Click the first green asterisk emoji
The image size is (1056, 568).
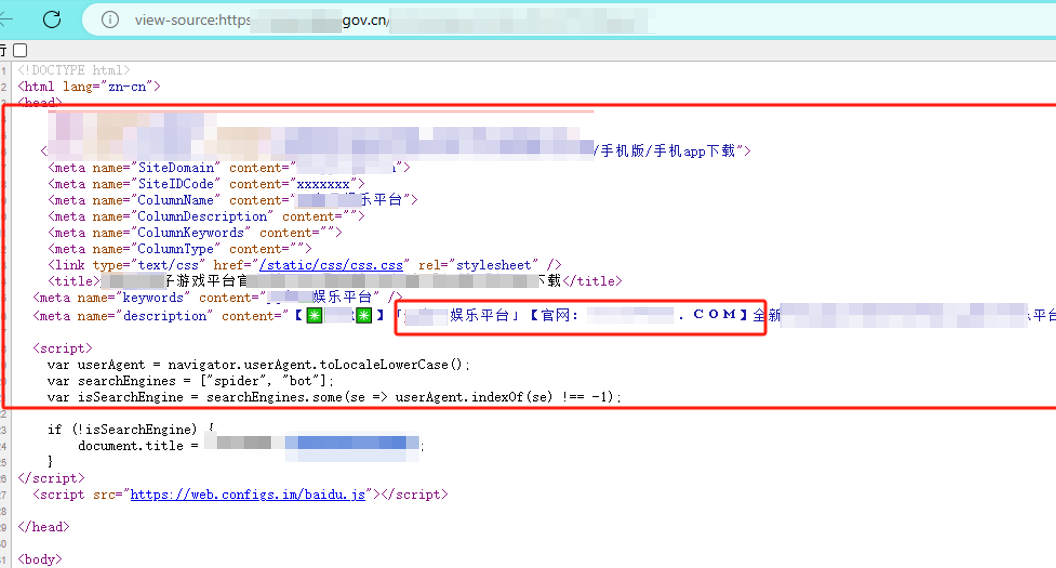pyautogui.click(x=314, y=316)
